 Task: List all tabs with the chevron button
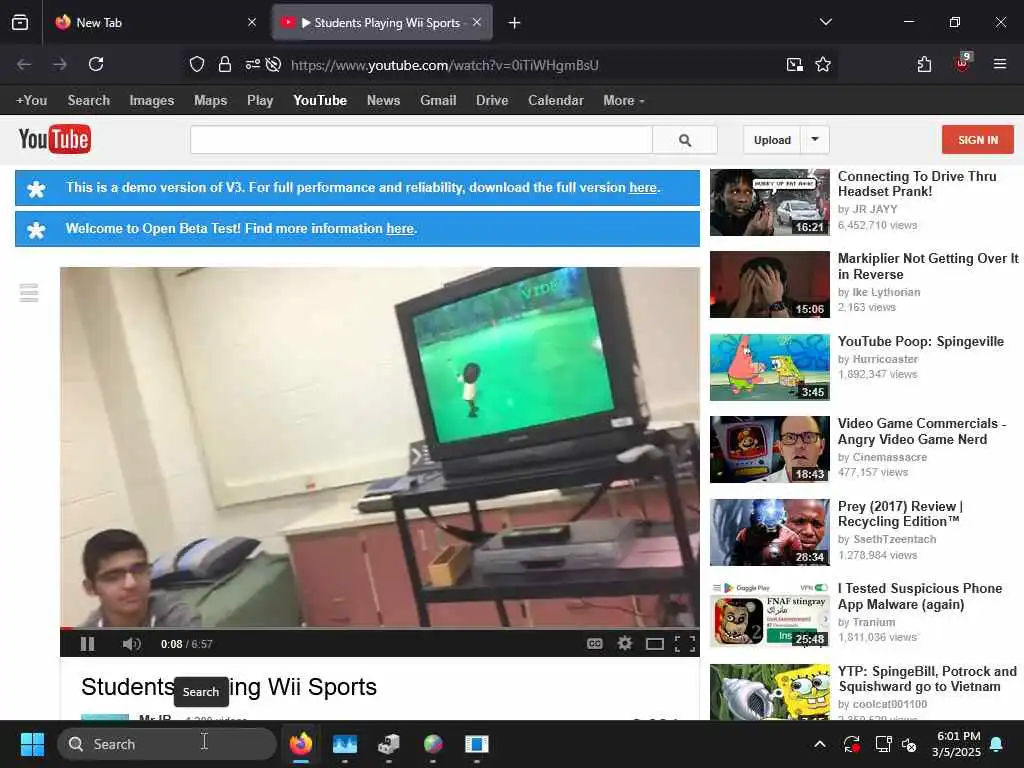point(825,22)
